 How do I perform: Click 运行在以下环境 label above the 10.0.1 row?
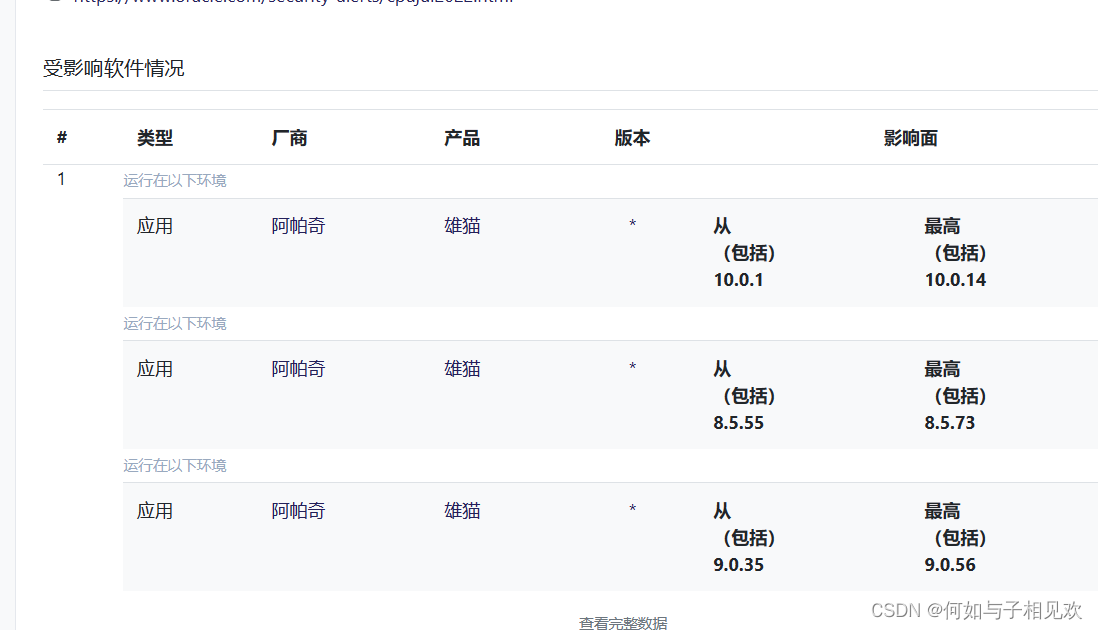click(175, 181)
